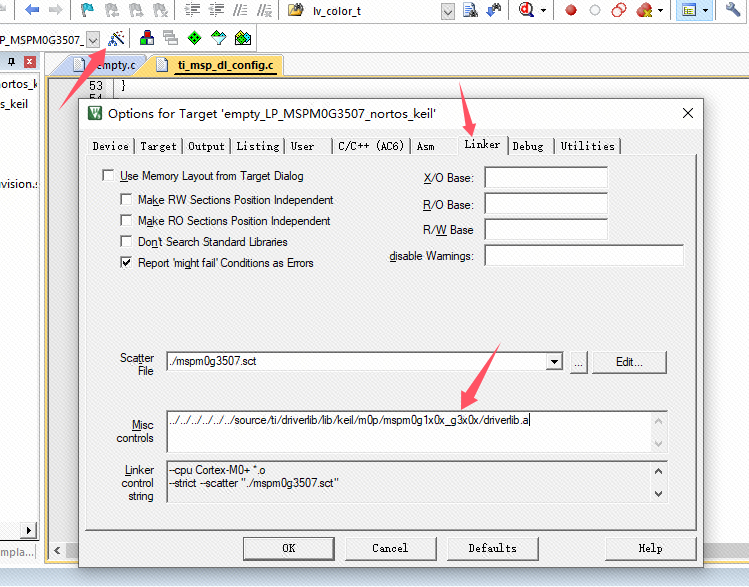The width and height of the screenshot is (749, 587).
Task: Open the Utilities tab
Action: [x=588, y=146]
